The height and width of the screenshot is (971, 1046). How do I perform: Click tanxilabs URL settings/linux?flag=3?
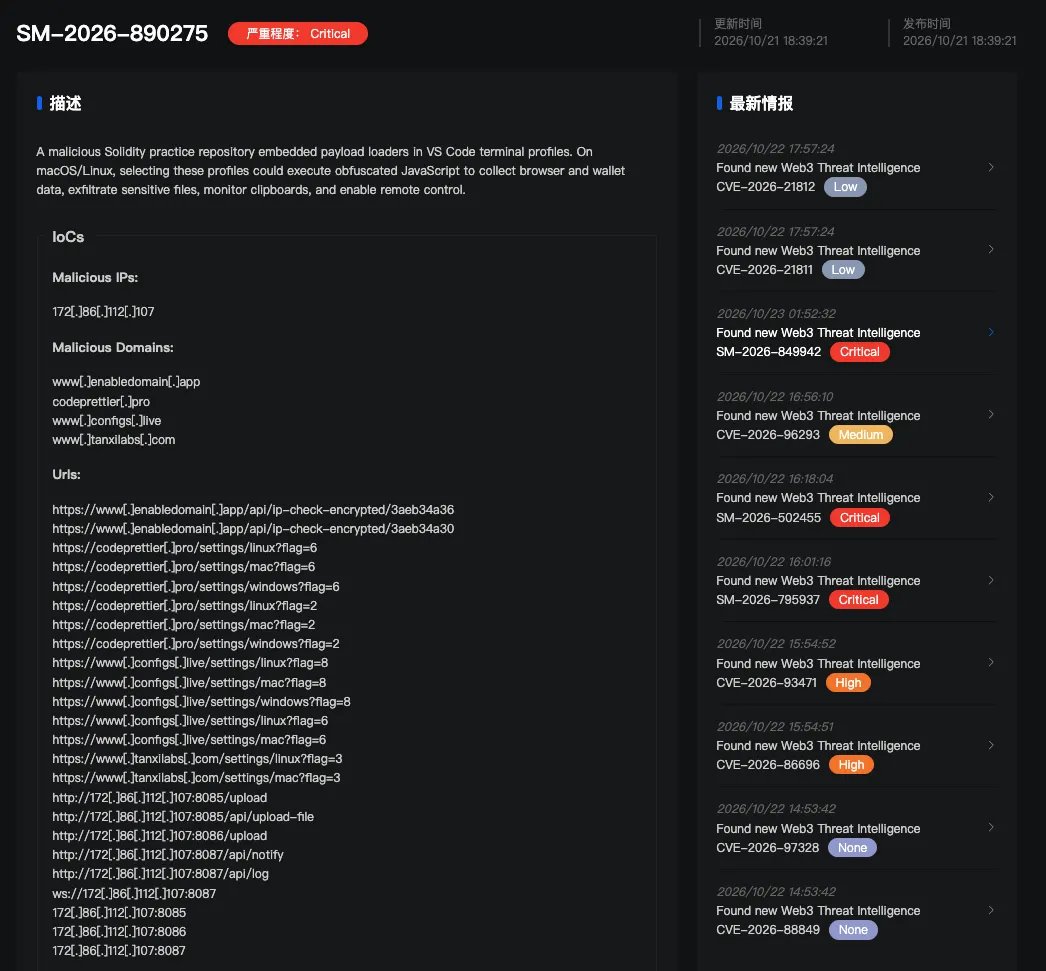coord(197,759)
